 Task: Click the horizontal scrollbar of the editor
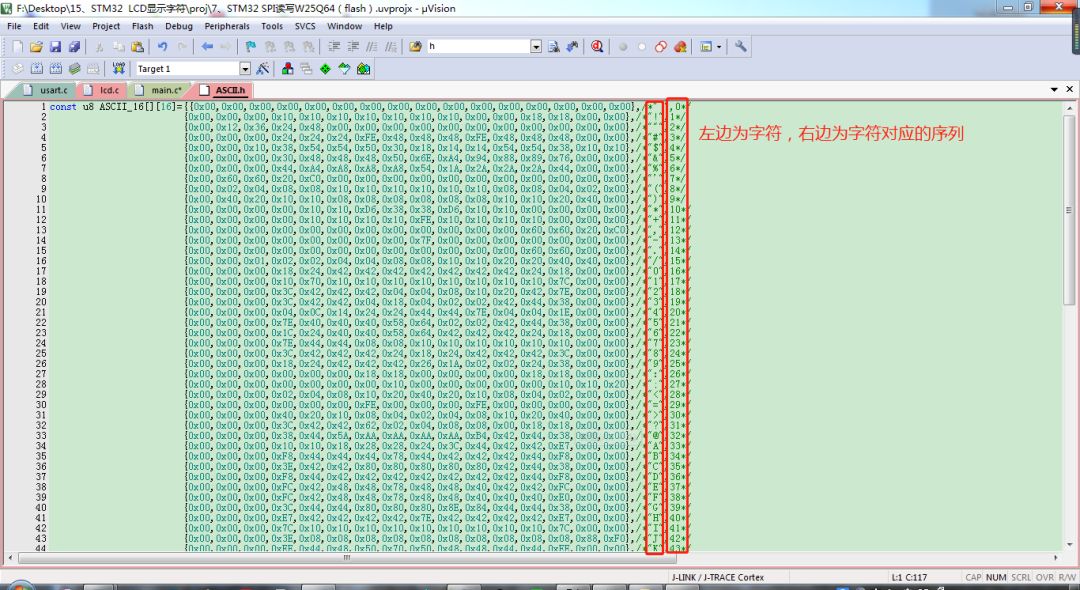coord(535,558)
